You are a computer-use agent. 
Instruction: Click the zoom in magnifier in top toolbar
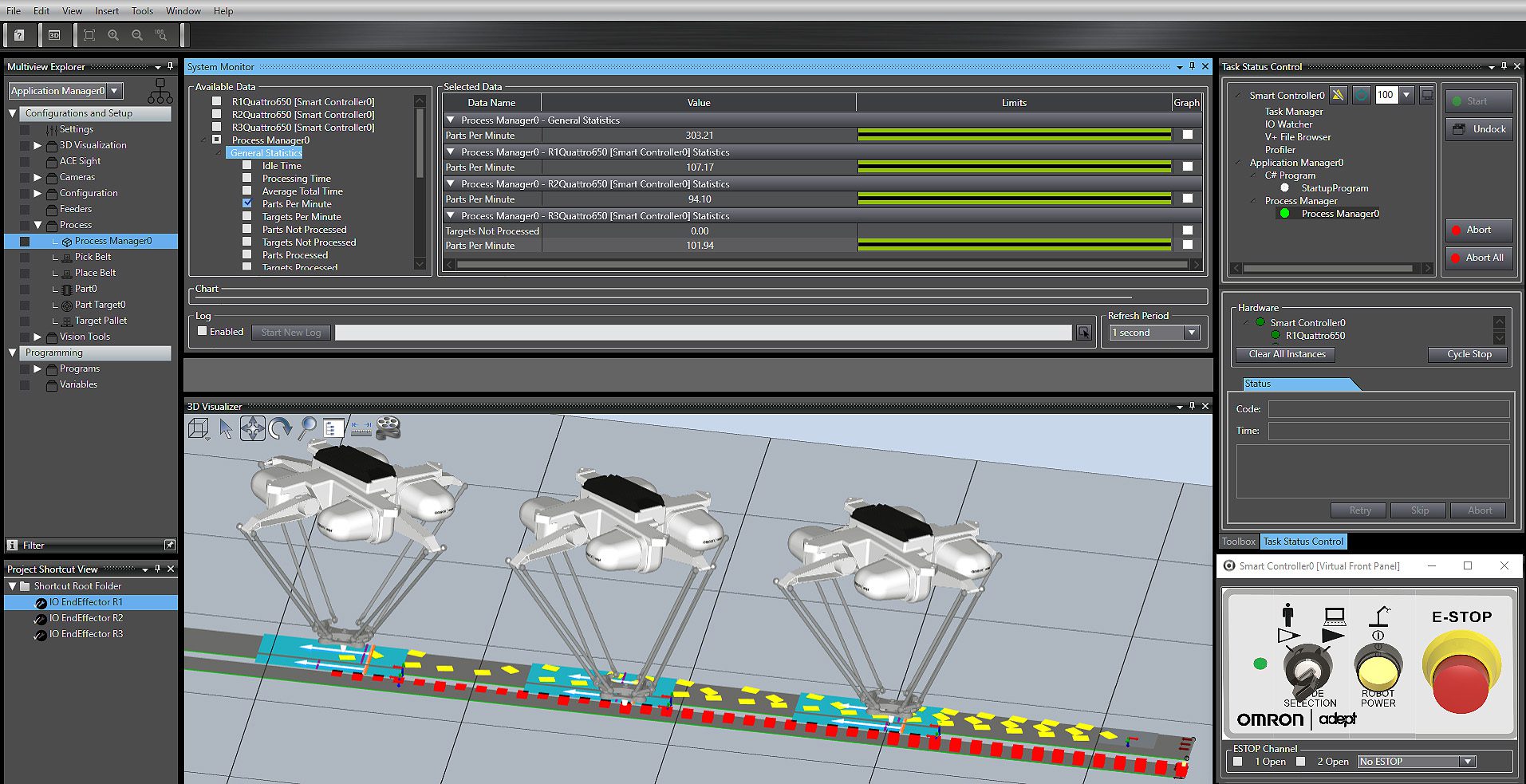[113, 35]
